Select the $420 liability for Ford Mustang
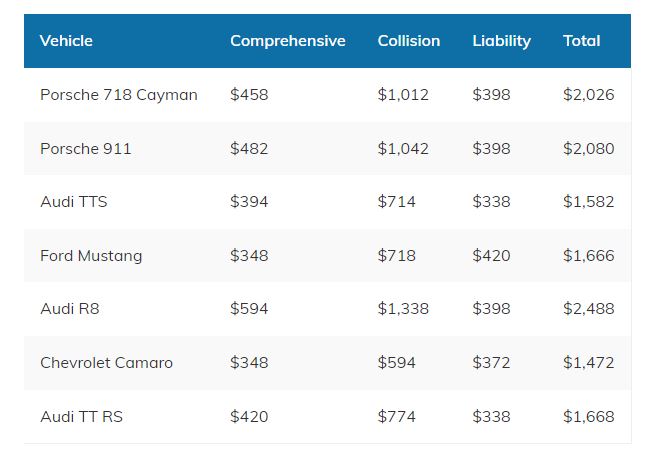Screen dimensions: 656x464 click(491, 256)
